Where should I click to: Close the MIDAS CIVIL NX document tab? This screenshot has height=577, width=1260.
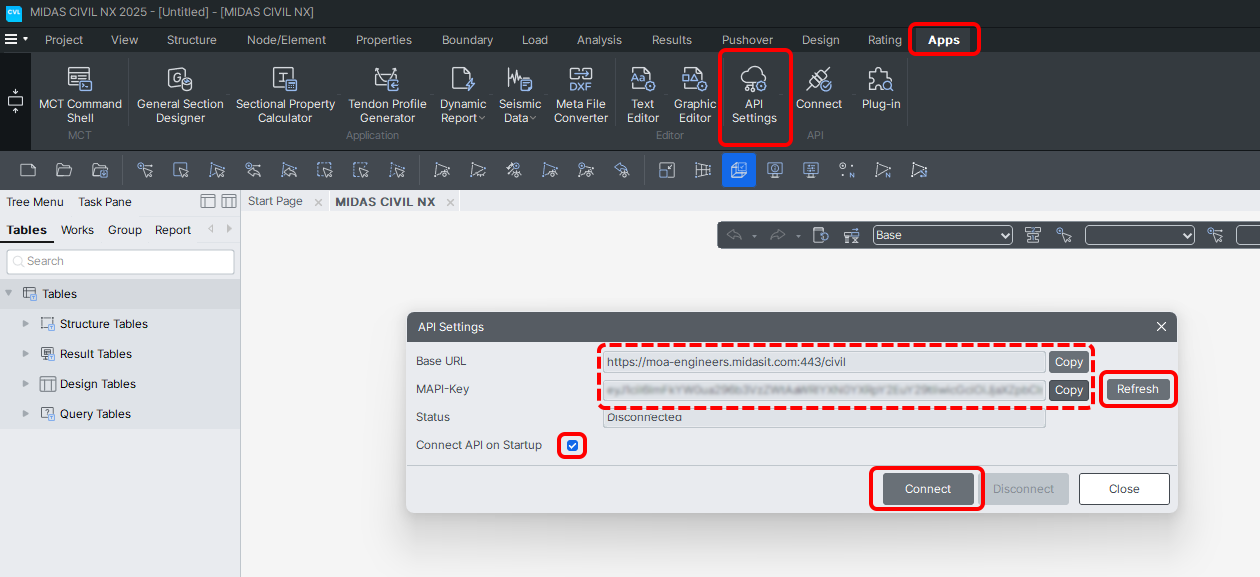pos(450,202)
